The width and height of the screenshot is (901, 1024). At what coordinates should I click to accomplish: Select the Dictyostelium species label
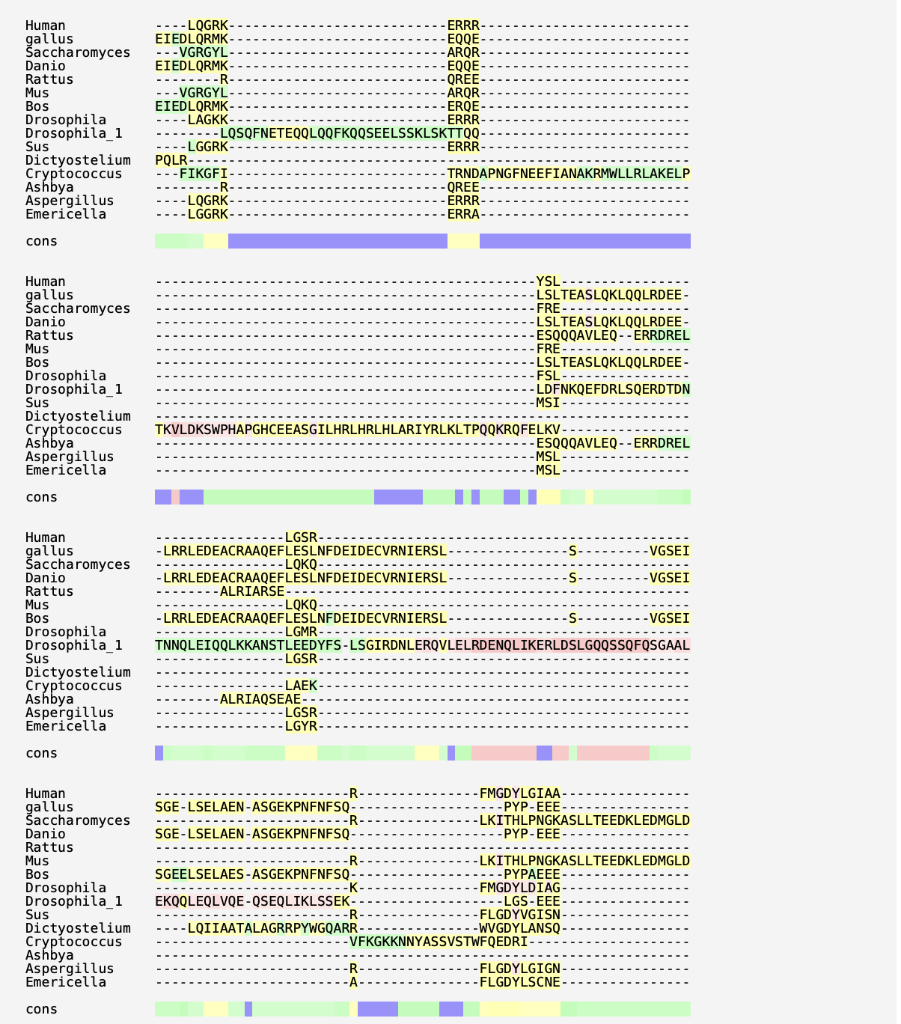[x=76, y=160]
